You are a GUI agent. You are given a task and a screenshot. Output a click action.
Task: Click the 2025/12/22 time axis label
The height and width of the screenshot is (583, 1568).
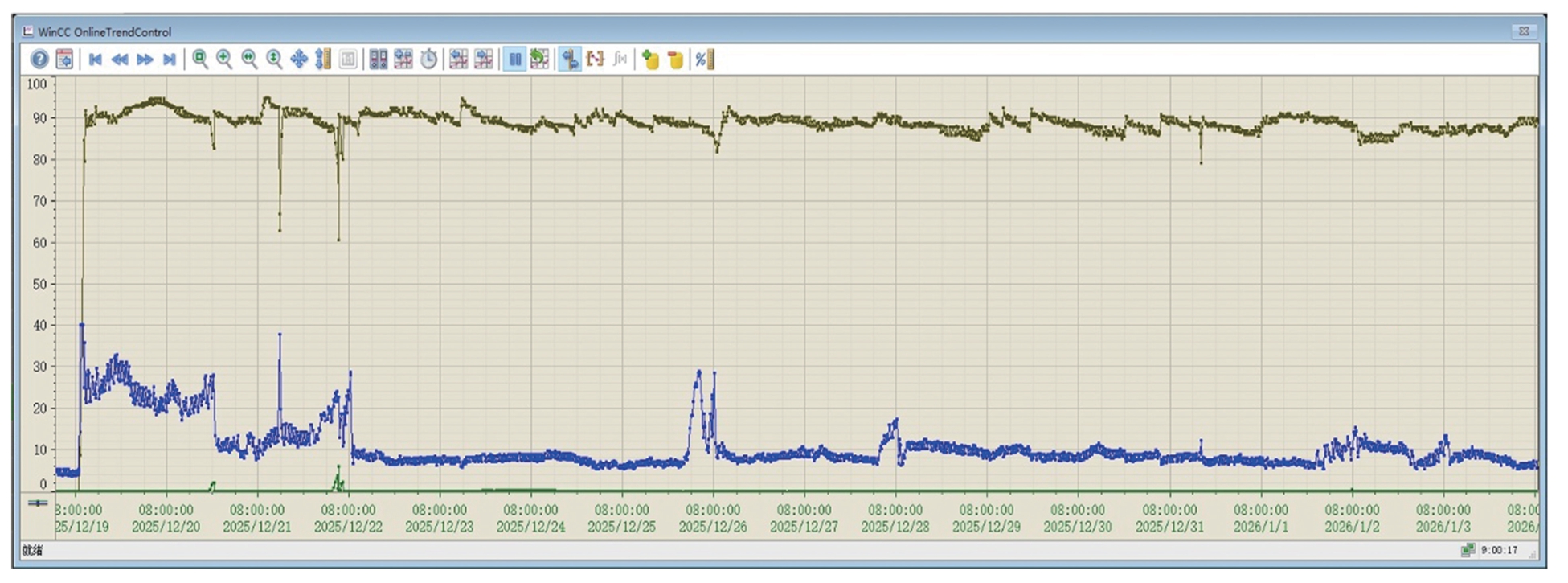pyautogui.click(x=348, y=527)
